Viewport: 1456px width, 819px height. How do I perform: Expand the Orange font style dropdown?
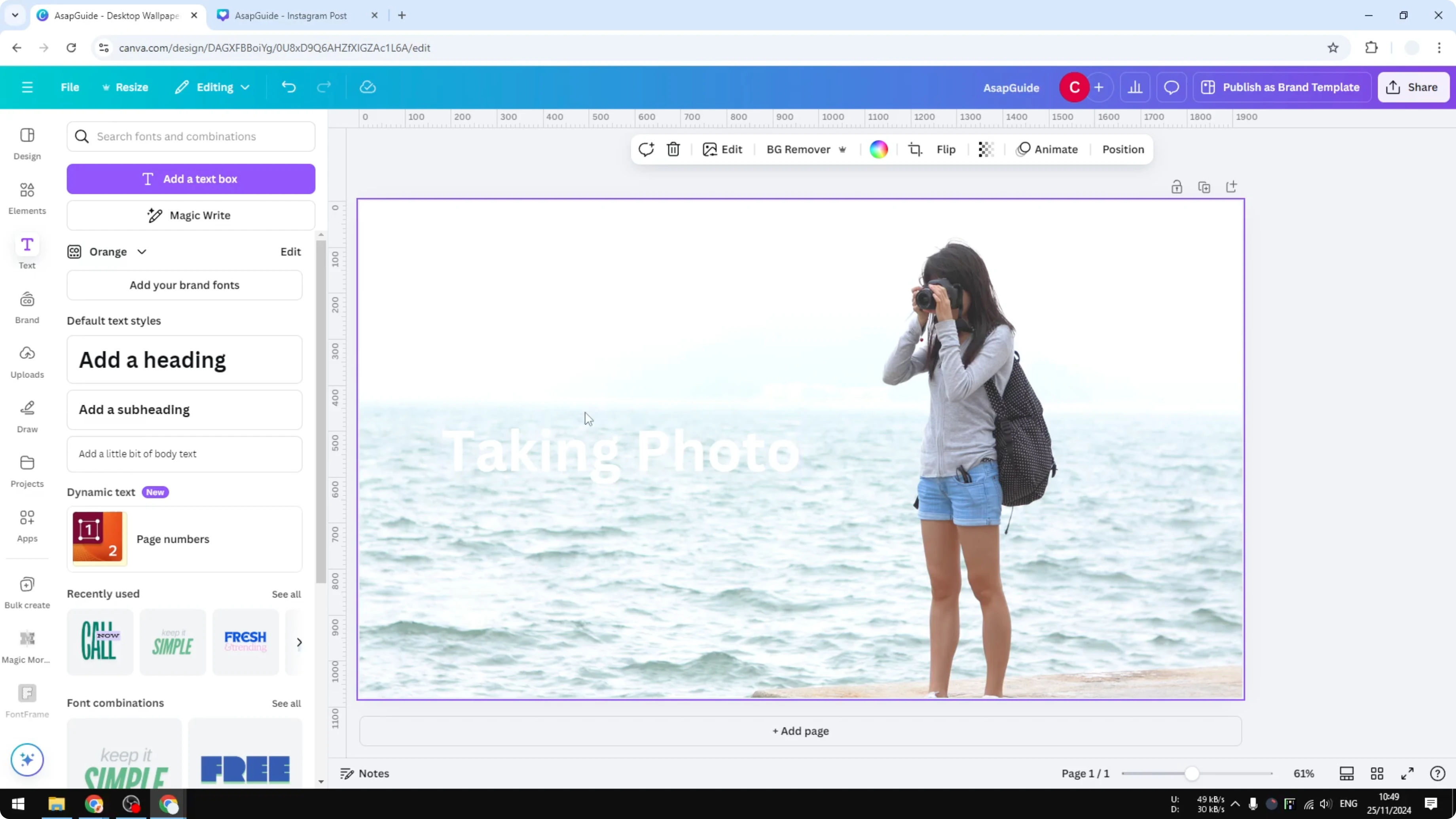click(142, 252)
